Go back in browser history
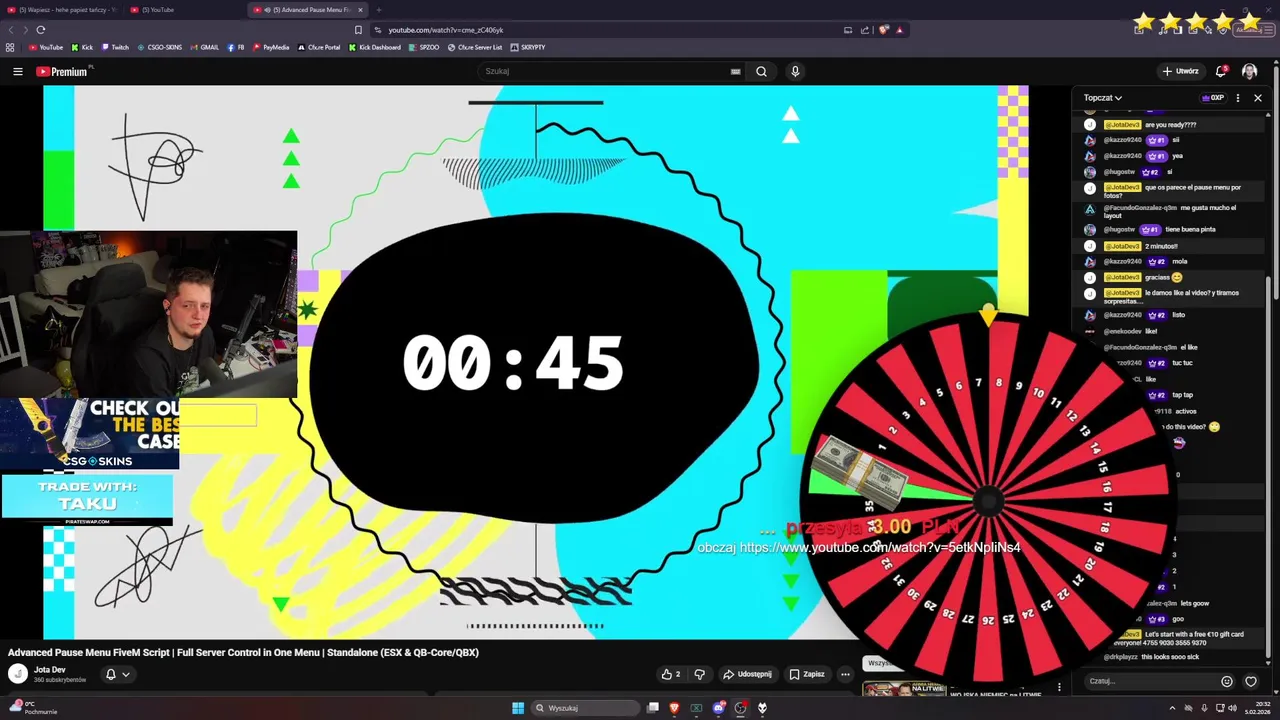Viewport: 1280px width, 720px height. 11,30
